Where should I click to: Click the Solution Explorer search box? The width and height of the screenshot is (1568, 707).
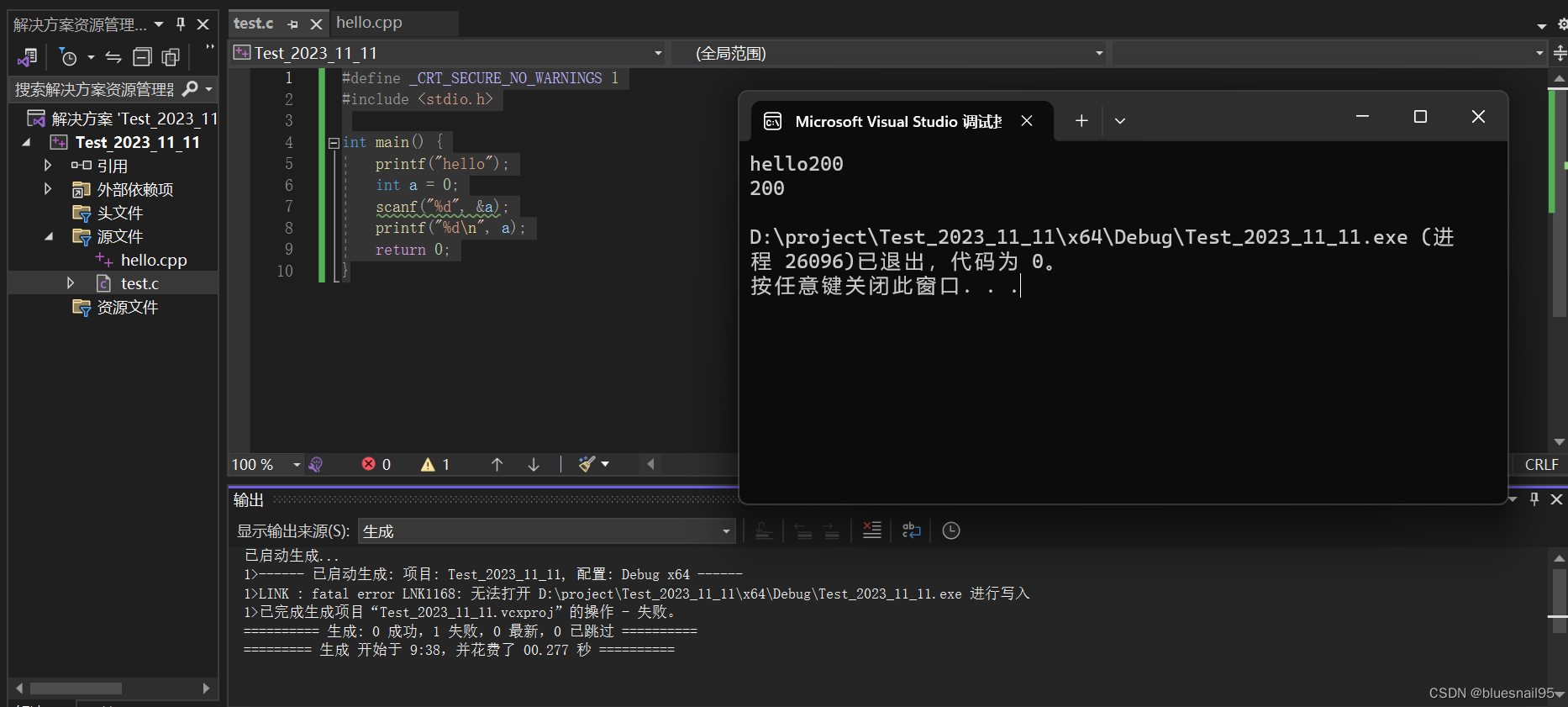tap(94, 89)
